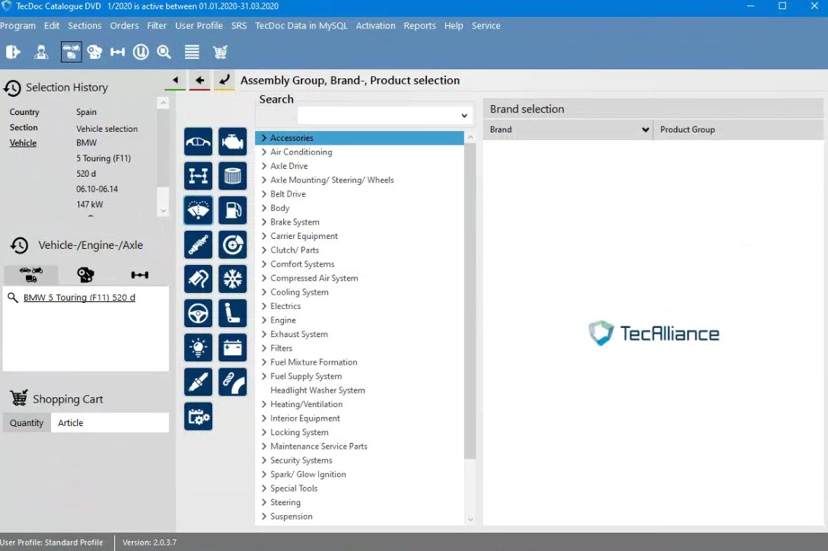The height and width of the screenshot is (551, 828).
Task: Select the brake disc assembly group icon
Action: (x=232, y=245)
